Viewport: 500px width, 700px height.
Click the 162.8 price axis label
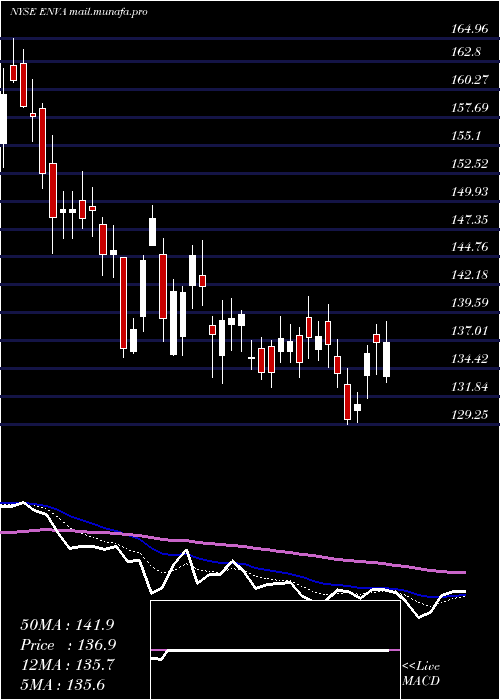(466, 52)
